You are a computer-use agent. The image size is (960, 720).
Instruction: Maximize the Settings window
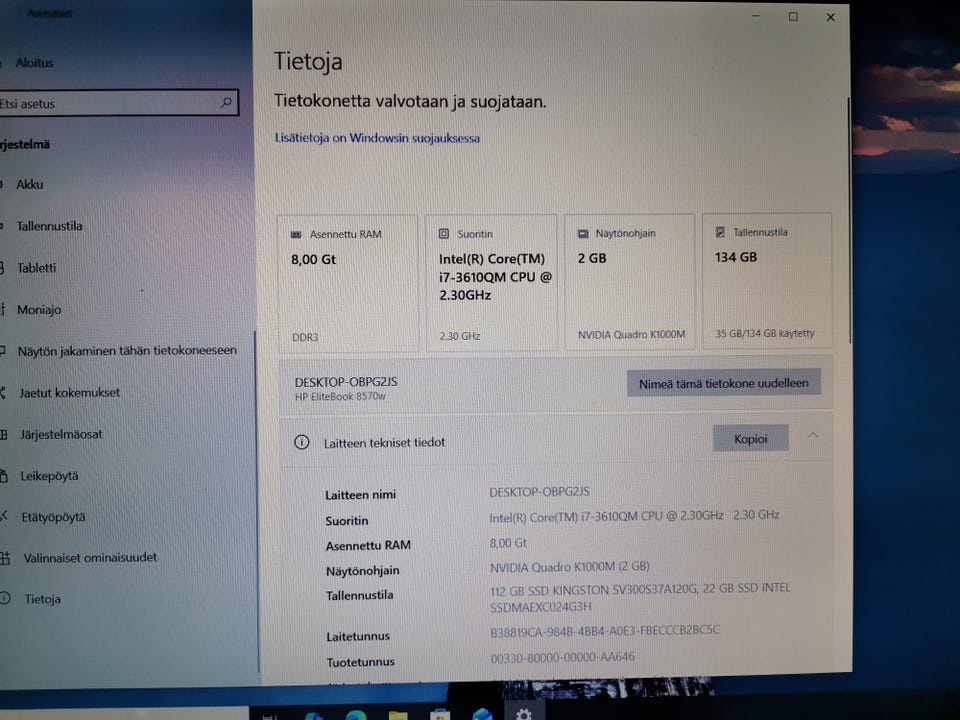coord(793,17)
